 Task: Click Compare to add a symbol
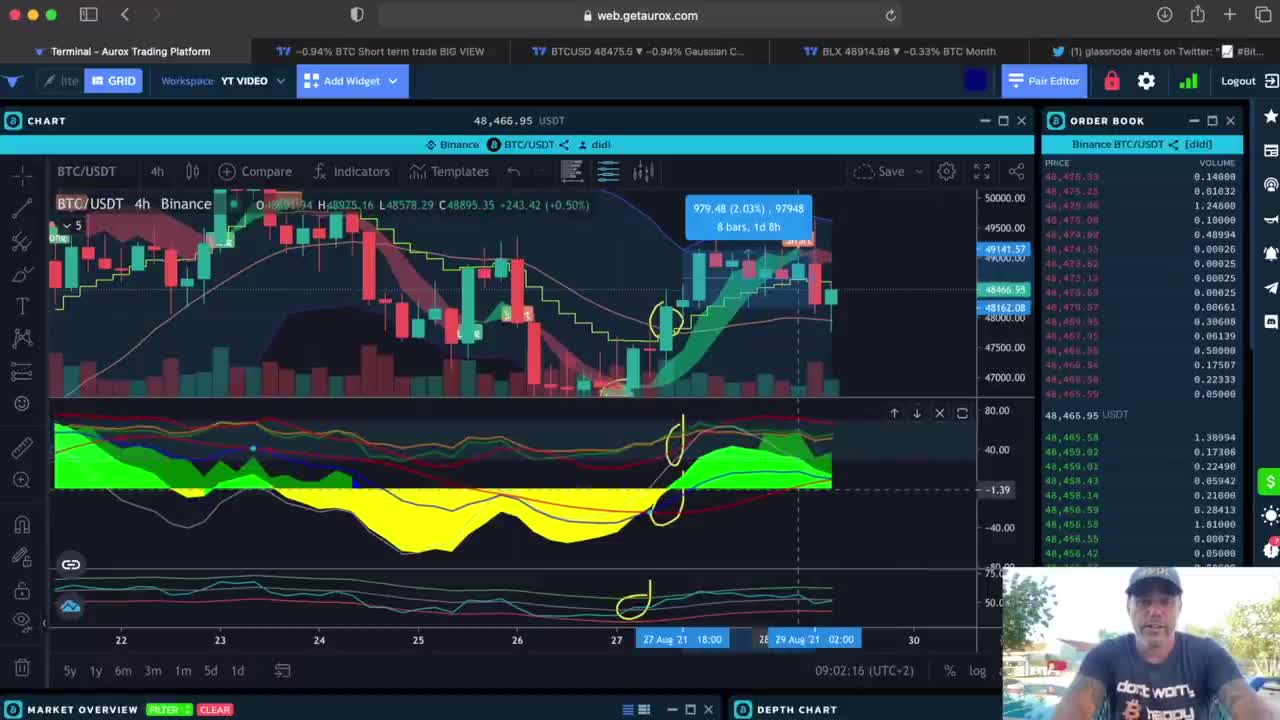tap(255, 171)
